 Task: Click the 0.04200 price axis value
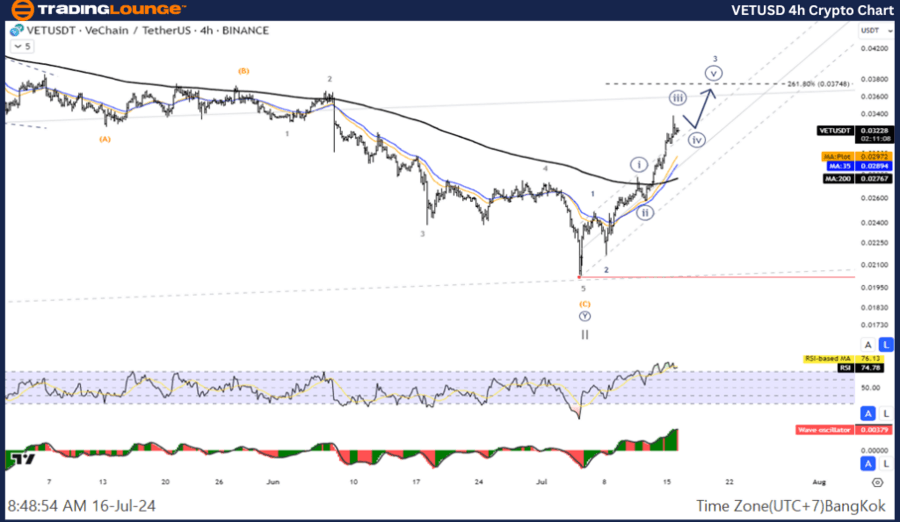click(x=874, y=48)
